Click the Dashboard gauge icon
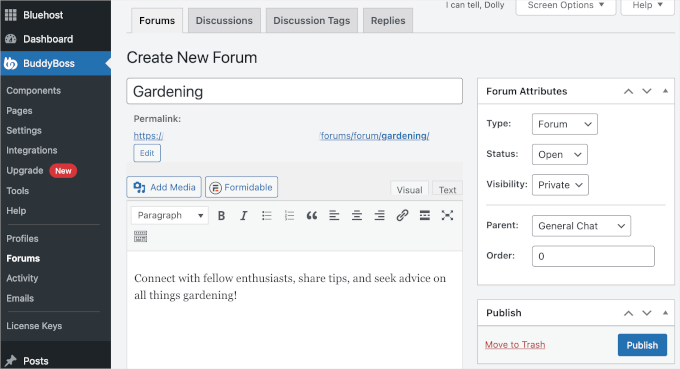Screen dimensions: 680x369 tap(11, 39)
